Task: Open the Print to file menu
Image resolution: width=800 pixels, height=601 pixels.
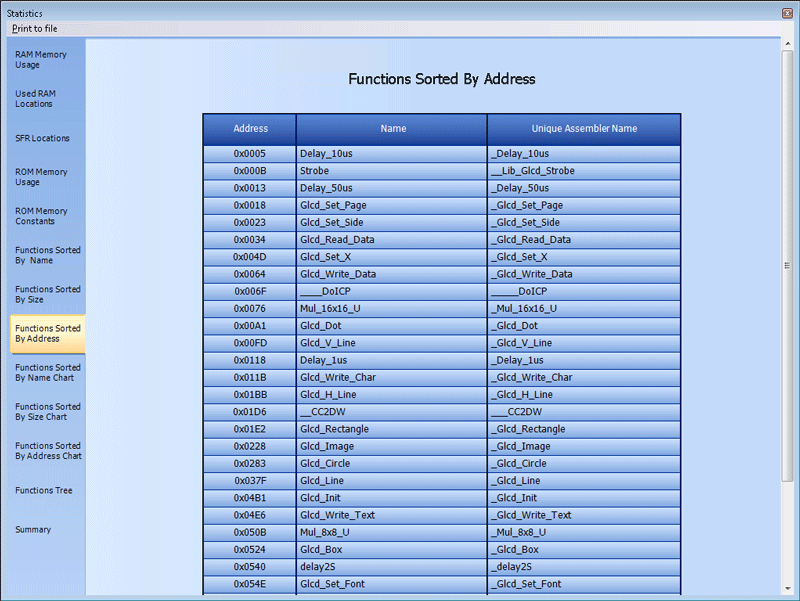Action: click(34, 29)
